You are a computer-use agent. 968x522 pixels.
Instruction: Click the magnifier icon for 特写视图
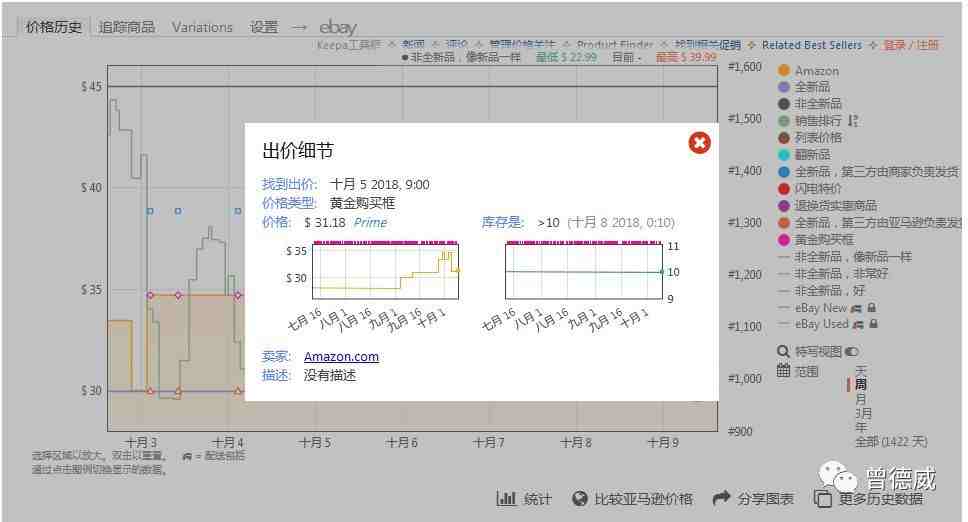(x=783, y=351)
